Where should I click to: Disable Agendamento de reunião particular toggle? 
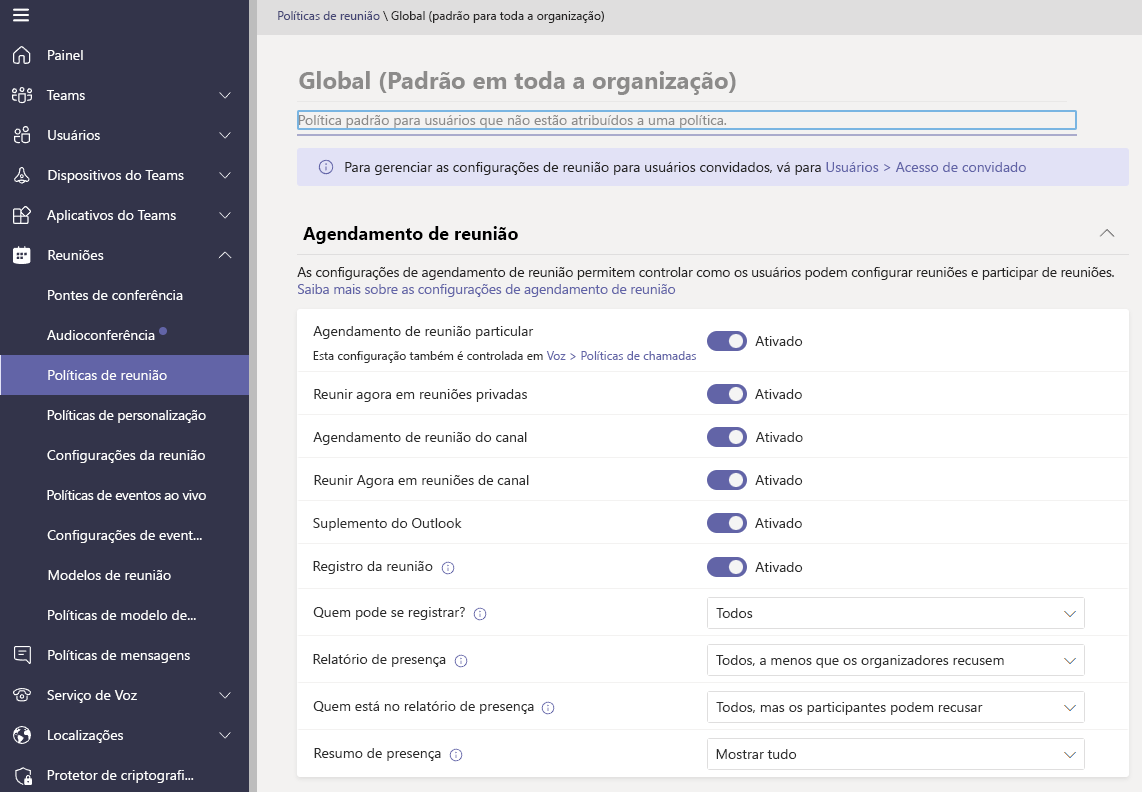click(727, 341)
